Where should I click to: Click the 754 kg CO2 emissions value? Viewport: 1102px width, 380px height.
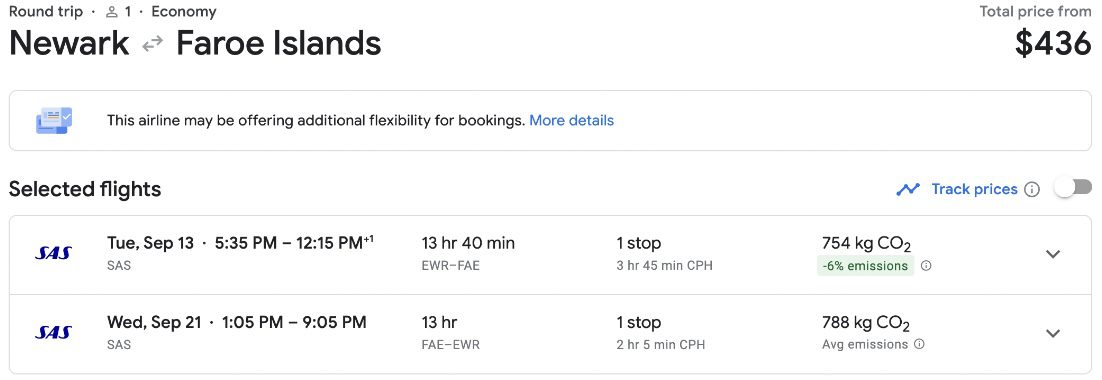click(867, 244)
